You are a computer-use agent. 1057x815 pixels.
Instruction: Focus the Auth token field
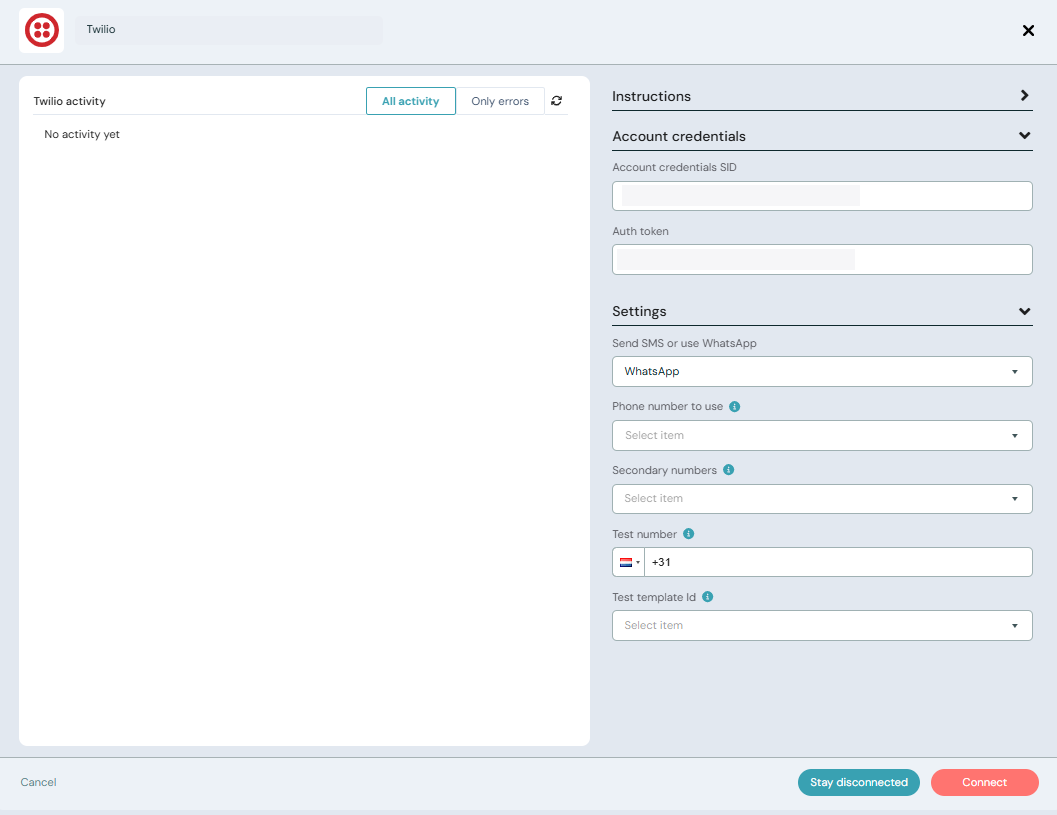click(822, 260)
